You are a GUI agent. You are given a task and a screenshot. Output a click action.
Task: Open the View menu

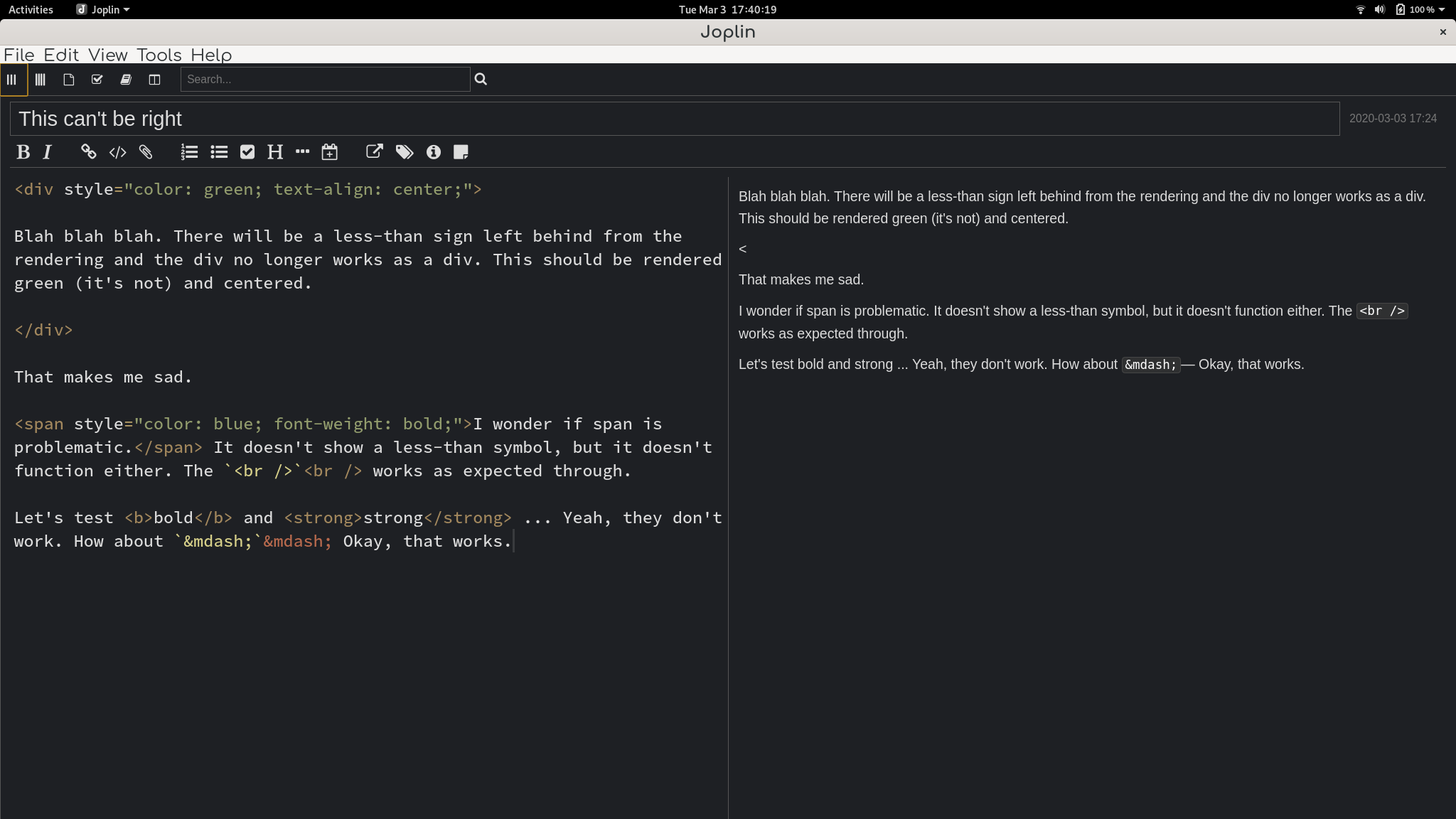108,55
